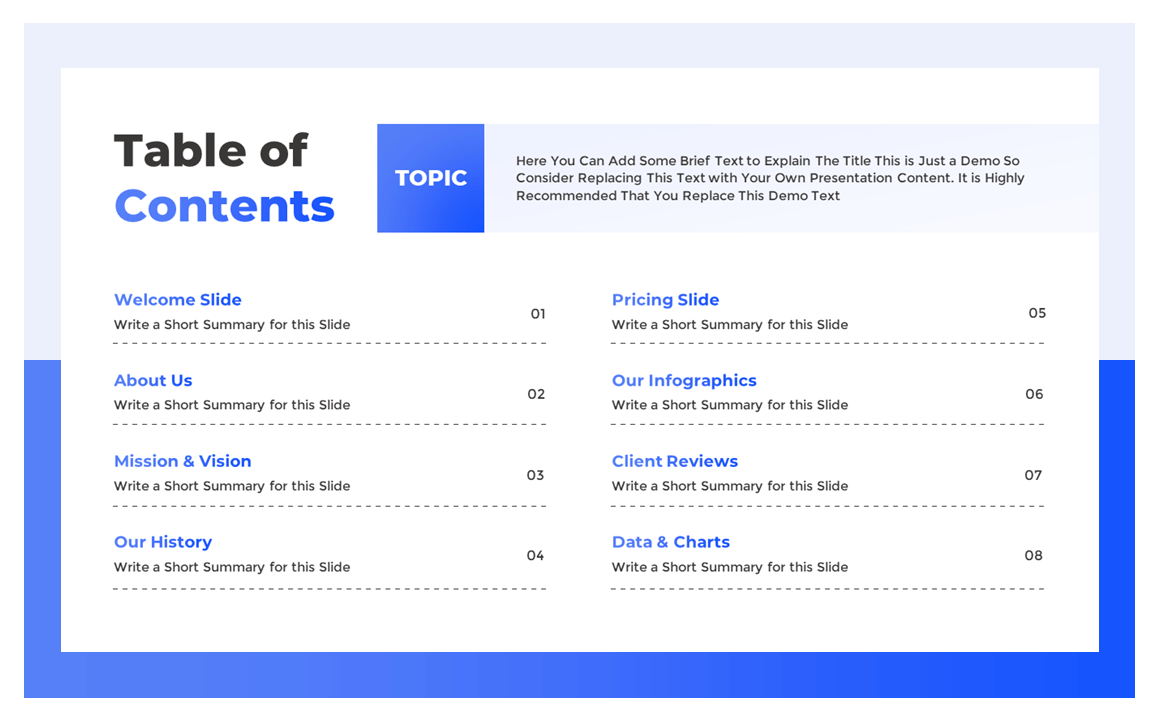Viewport: 1160px width, 720px height.
Task: Select the Table of Contents title
Action: pyautogui.click(x=224, y=178)
